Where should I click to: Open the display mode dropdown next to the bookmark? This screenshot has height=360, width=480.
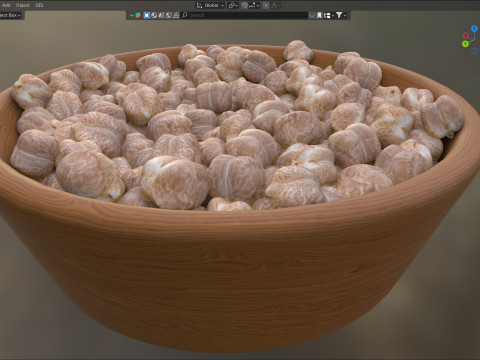tap(329, 15)
